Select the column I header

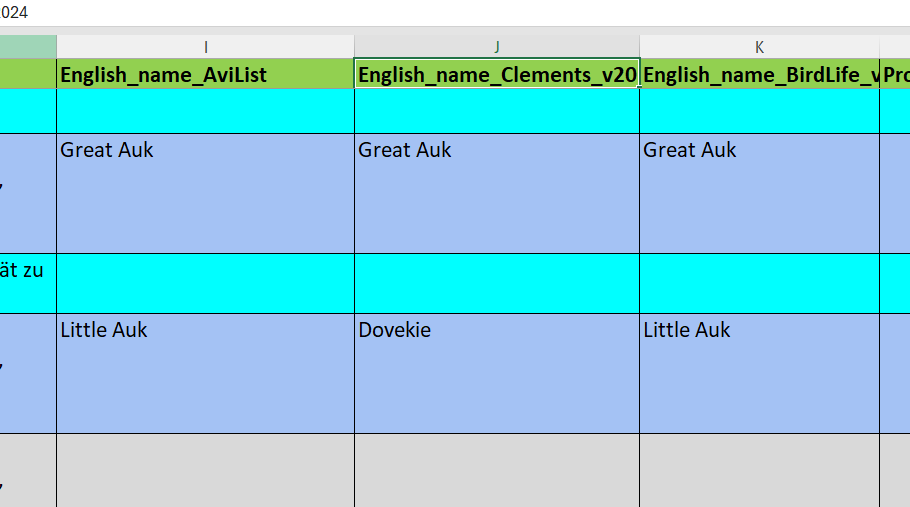click(205, 47)
